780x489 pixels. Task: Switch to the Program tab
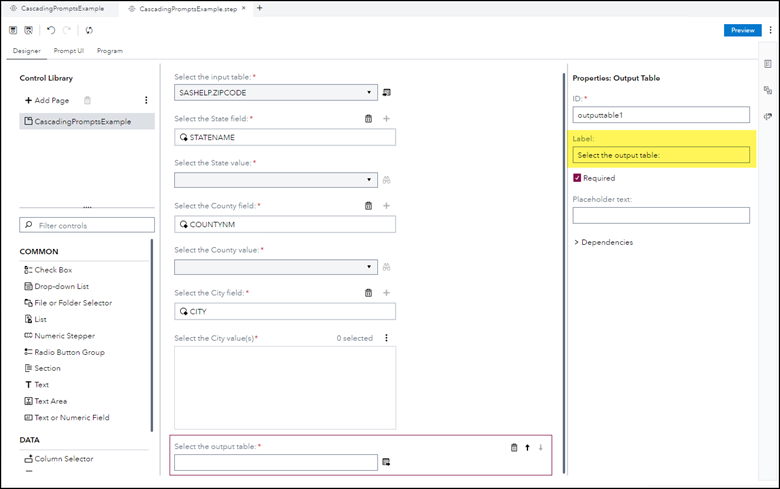tap(110, 51)
